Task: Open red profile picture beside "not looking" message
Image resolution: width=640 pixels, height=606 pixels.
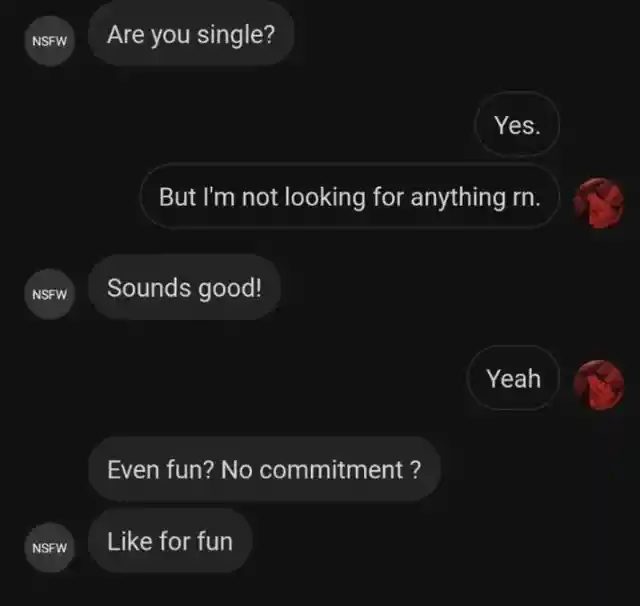Action: 598,203
